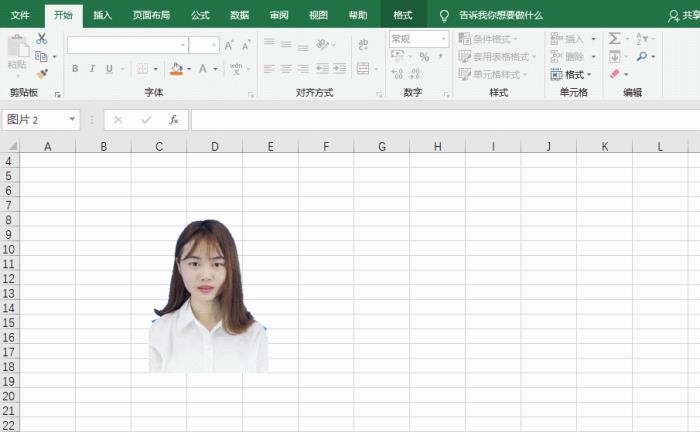The image size is (700, 432).
Task: Click the Copy icon in clipboard group
Action: pyautogui.click(x=42, y=56)
